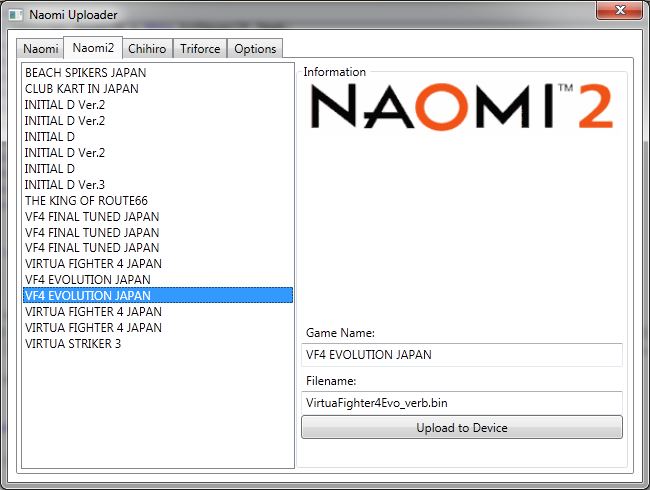Viewport: 650px width, 490px height.
Task: Click the Game Name text field
Action: click(x=462, y=355)
